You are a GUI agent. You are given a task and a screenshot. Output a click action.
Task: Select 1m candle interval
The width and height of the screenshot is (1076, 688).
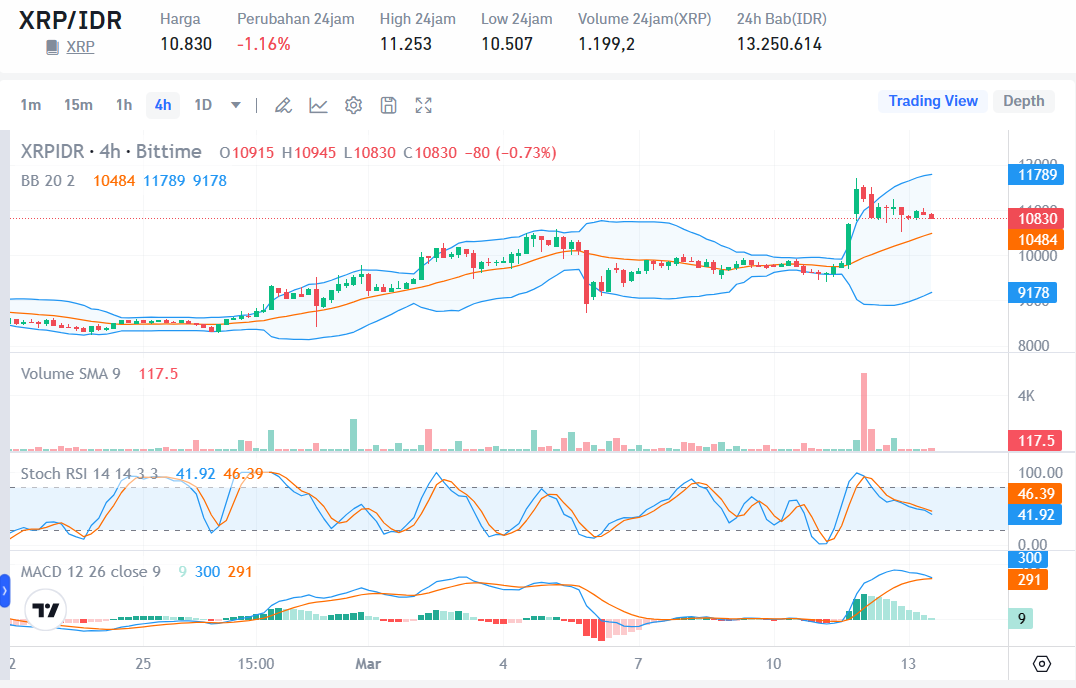pyautogui.click(x=31, y=105)
